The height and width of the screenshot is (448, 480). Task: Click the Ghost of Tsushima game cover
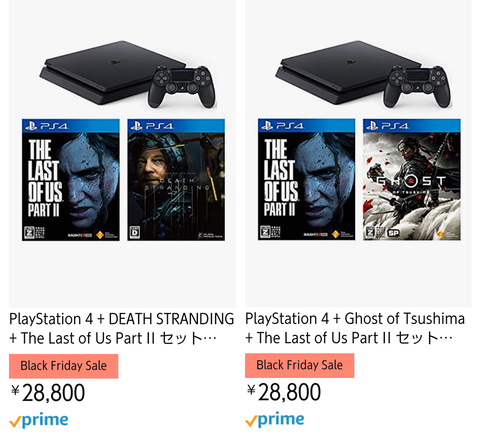[412, 179]
